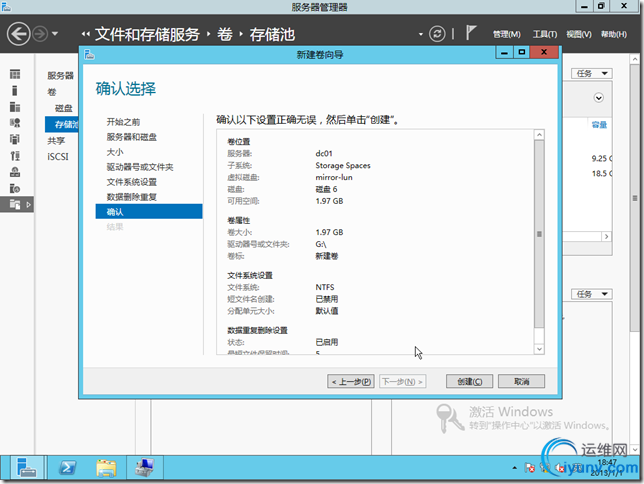Click the Storage Spaces subsystem value

(x=343, y=165)
